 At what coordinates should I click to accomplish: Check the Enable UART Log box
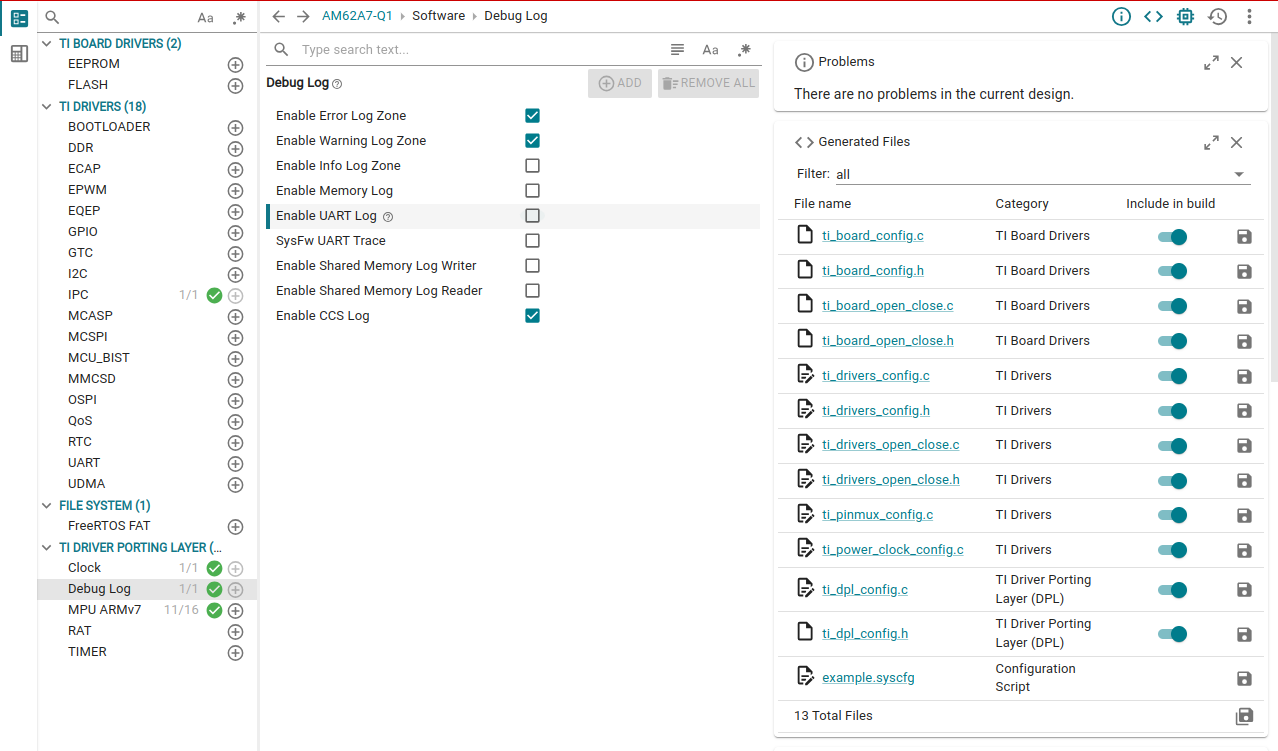(532, 216)
